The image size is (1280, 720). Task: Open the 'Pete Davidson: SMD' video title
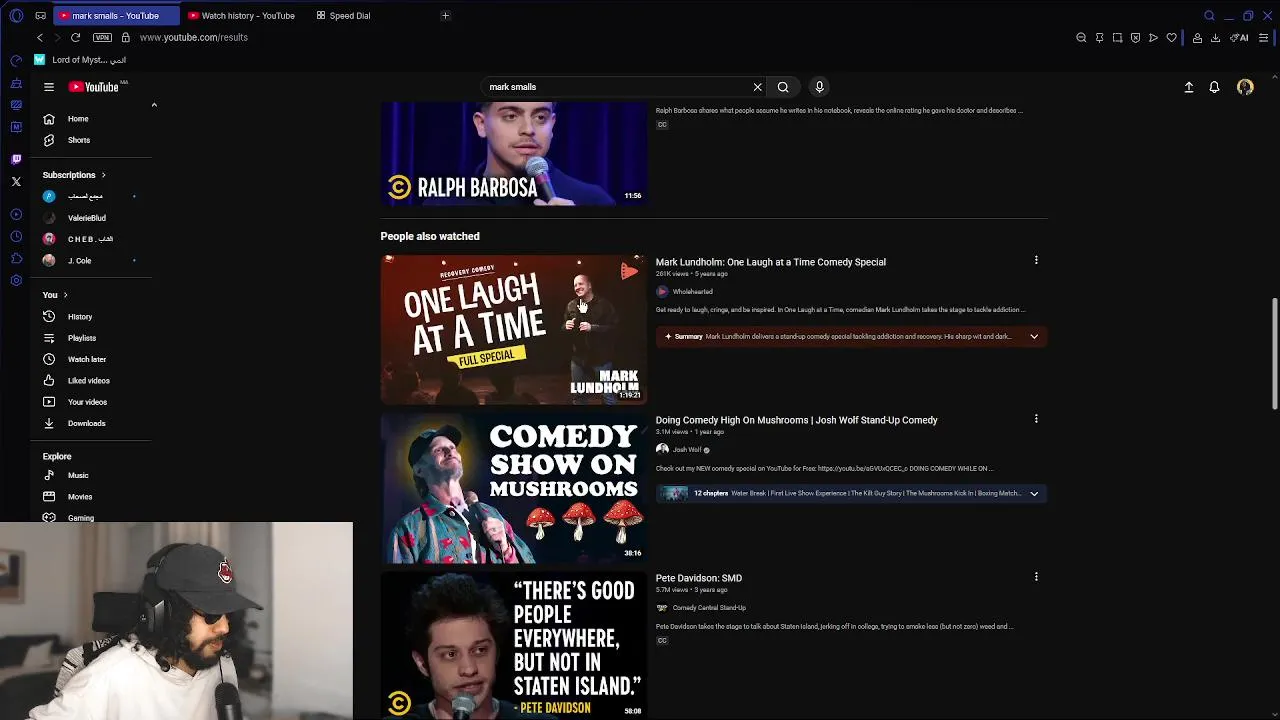tap(699, 578)
